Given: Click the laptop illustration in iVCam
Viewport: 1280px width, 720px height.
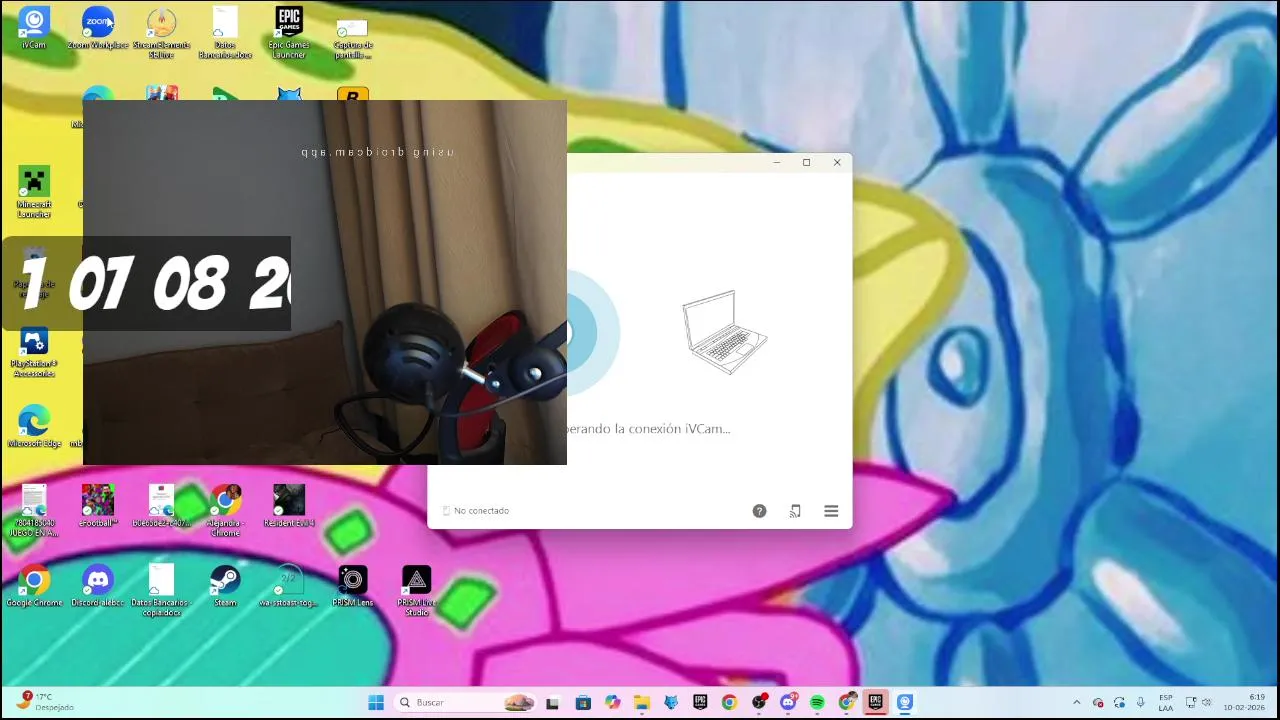Looking at the screenshot, I should pyautogui.click(x=725, y=332).
